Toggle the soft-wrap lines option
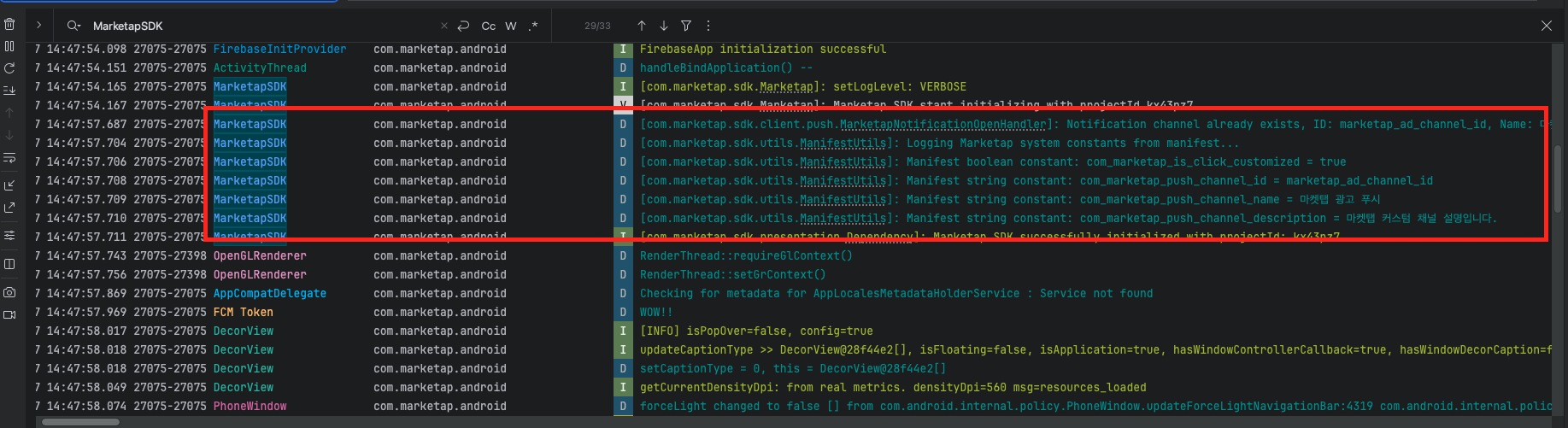This screenshot has height=428, width=1568. (9, 157)
